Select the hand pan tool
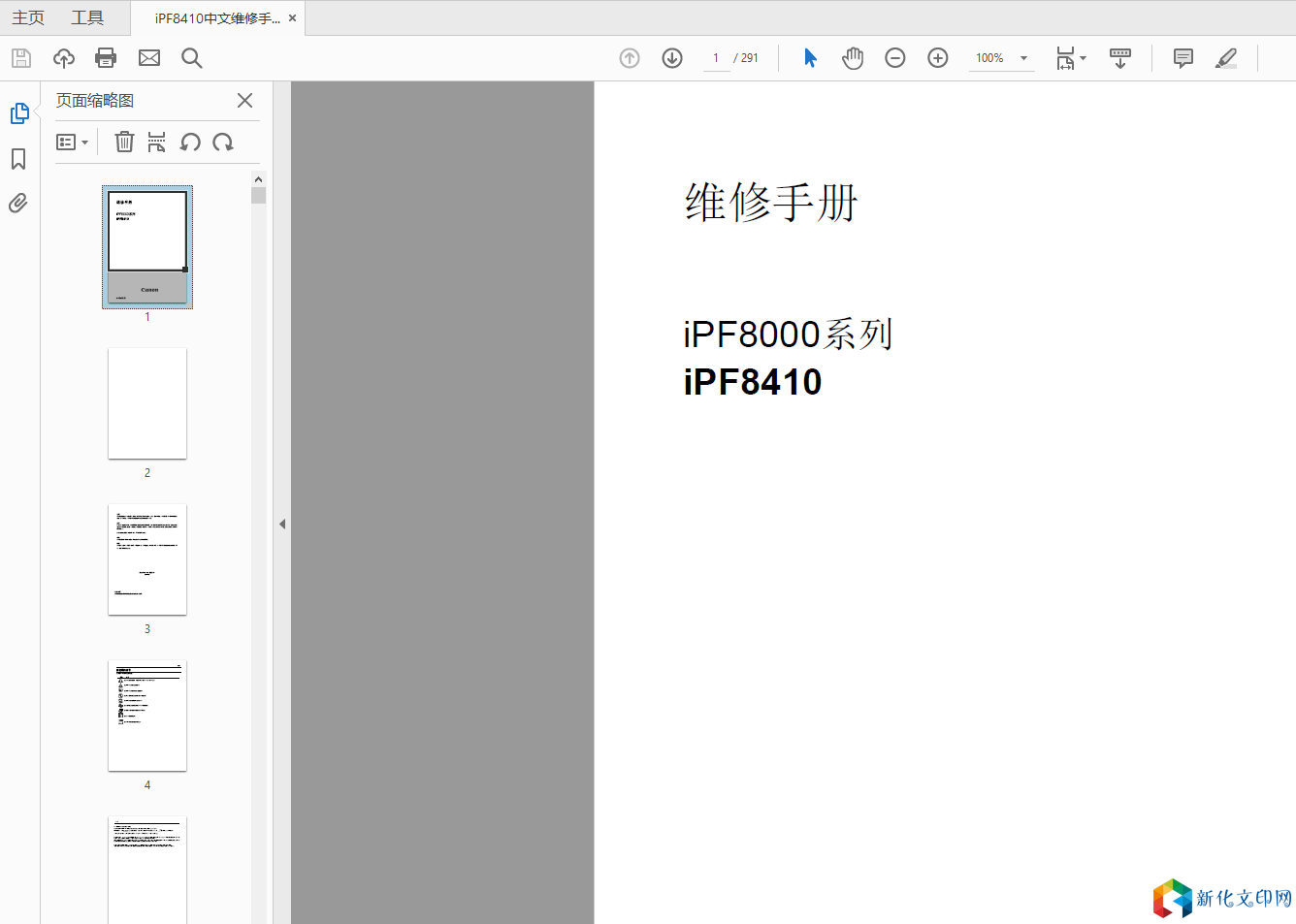Viewport: 1296px width, 924px height. (x=853, y=58)
